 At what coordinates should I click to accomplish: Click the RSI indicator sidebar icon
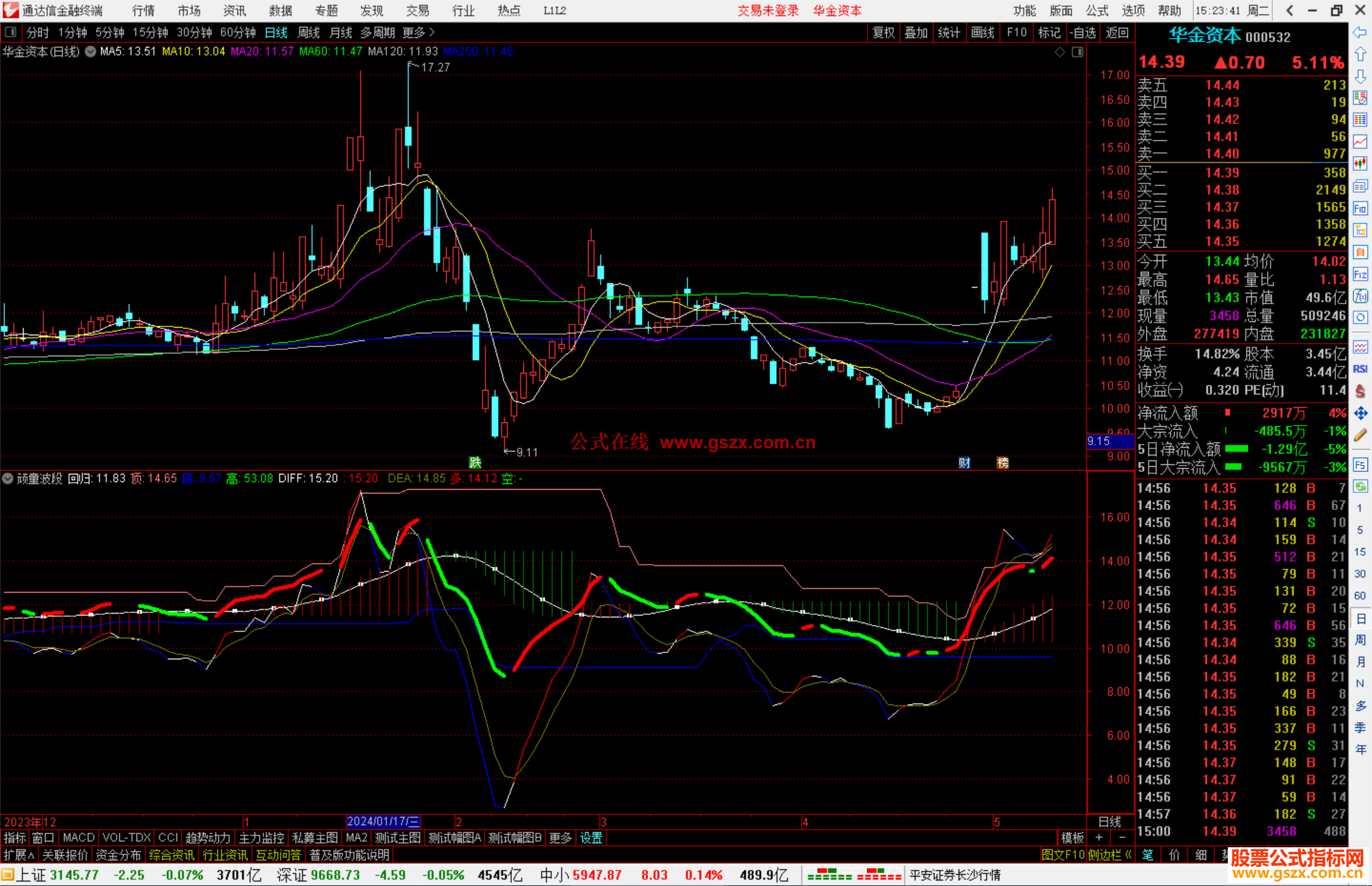click(1360, 369)
